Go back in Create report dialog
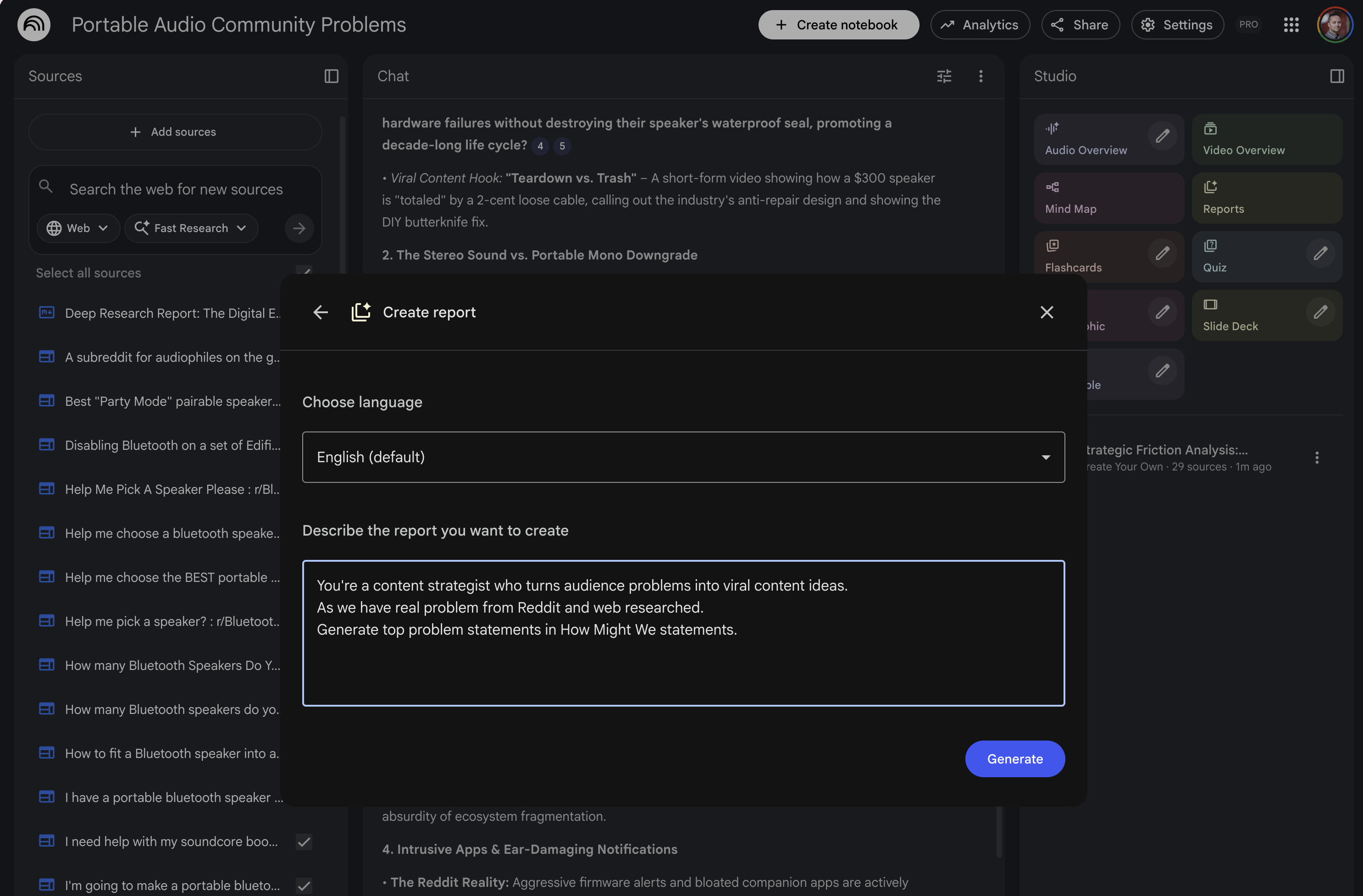 pyautogui.click(x=321, y=312)
